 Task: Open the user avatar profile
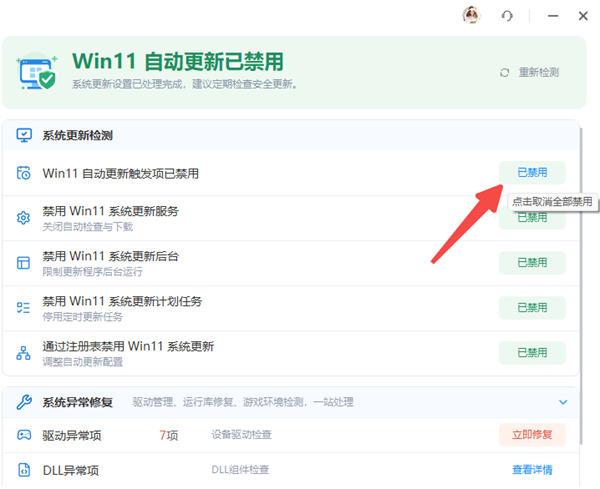click(x=471, y=16)
